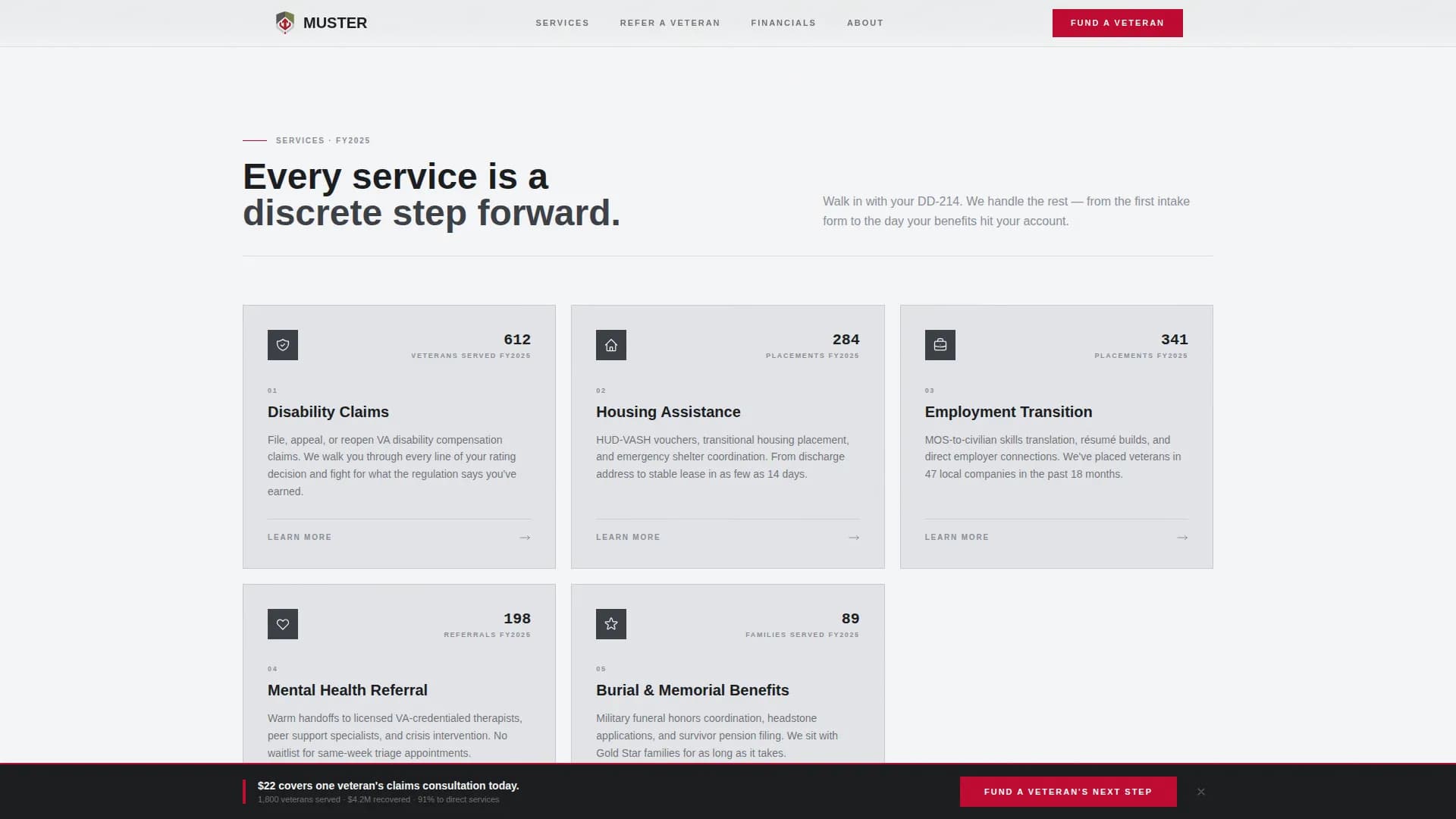
Task: Select the Housing Assistance heading
Action: click(x=668, y=412)
